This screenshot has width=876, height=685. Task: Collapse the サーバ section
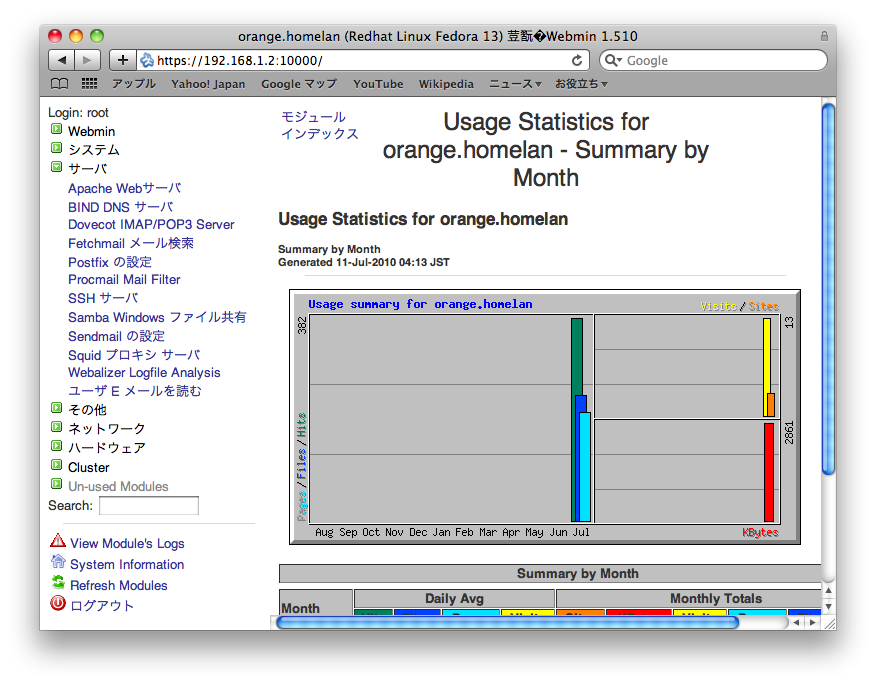click(57, 166)
